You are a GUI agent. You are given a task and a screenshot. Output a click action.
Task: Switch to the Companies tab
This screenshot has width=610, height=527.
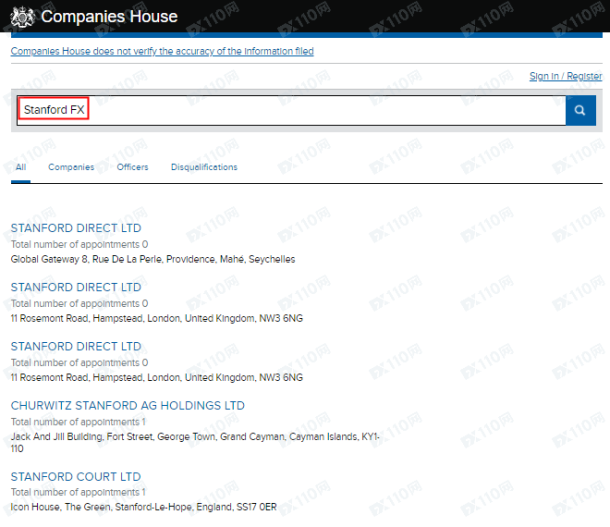(71, 167)
